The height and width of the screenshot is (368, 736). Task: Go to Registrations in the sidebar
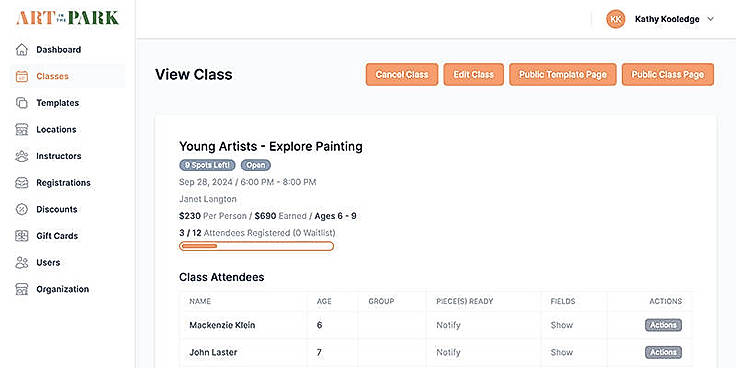63,183
